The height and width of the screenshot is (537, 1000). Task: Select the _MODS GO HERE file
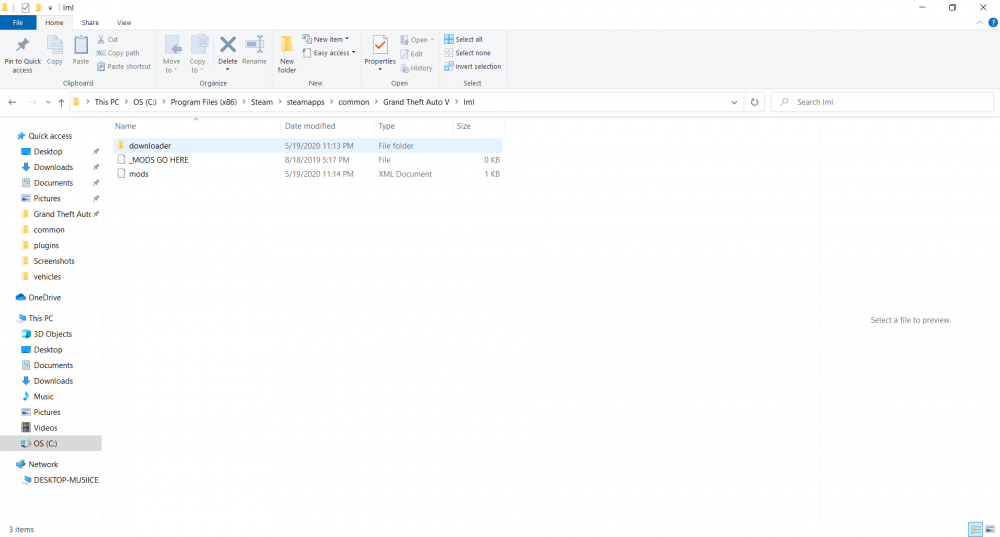tap(308, 160)
